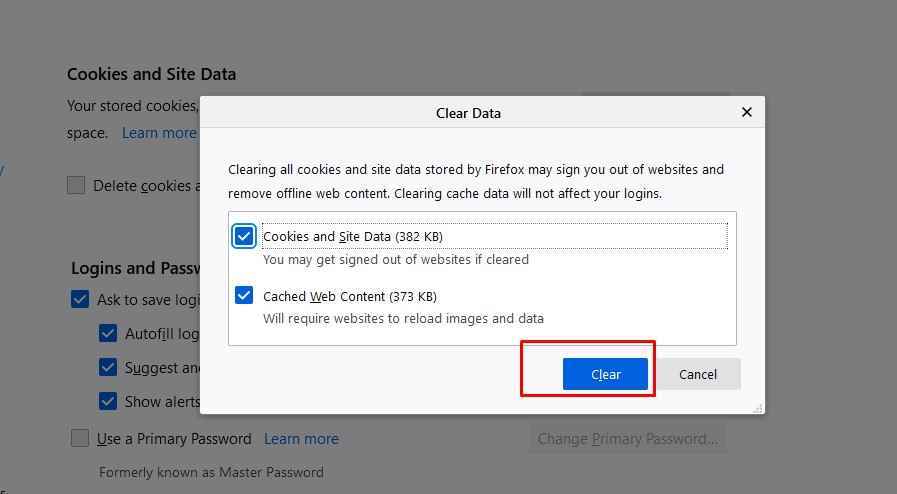Enable Use a Primary Password checkbox
Image resolution: width=897 pixels, height=494 pixels.
(80, 439)
